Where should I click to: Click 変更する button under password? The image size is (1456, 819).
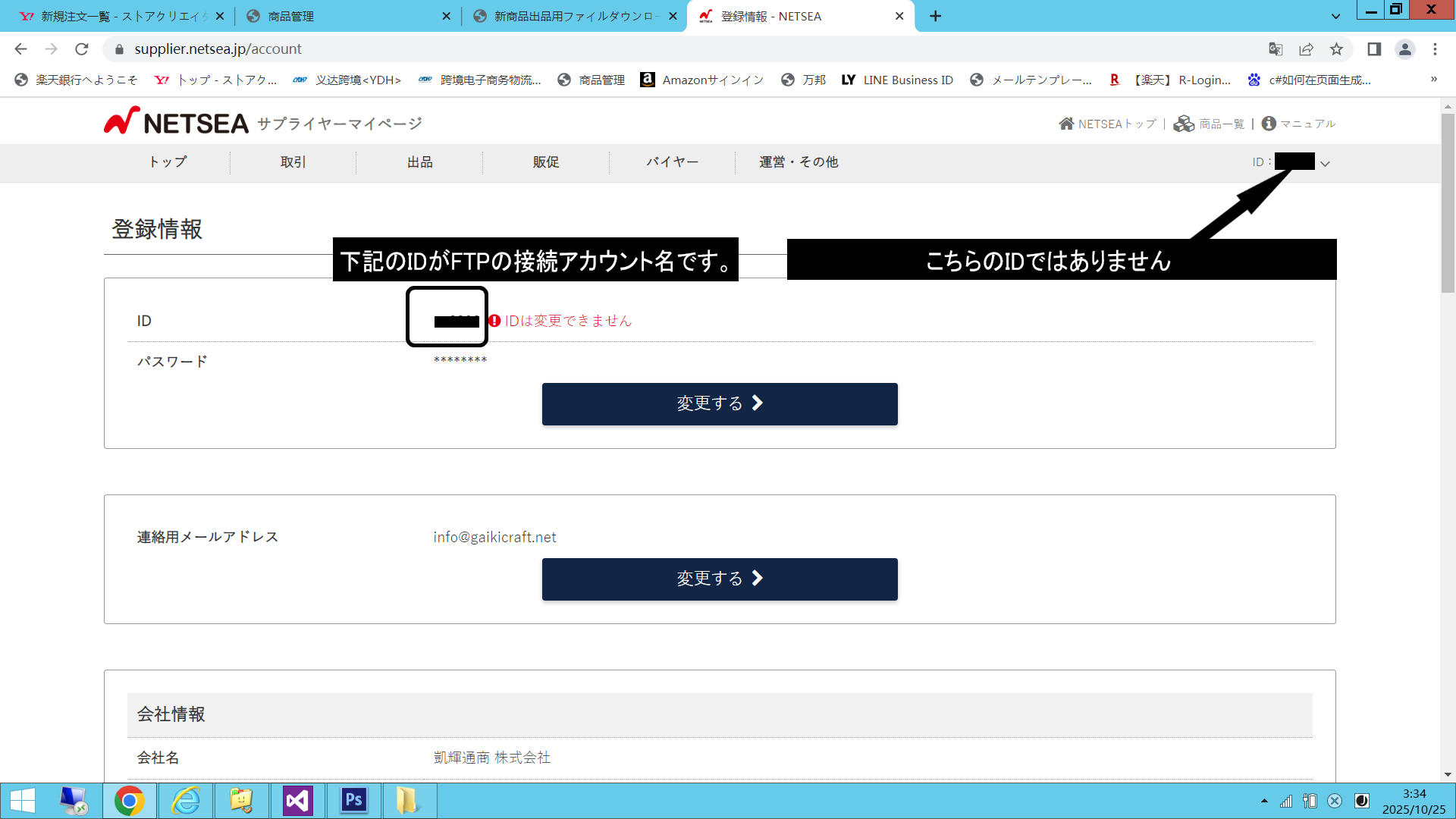click(719, 403)
